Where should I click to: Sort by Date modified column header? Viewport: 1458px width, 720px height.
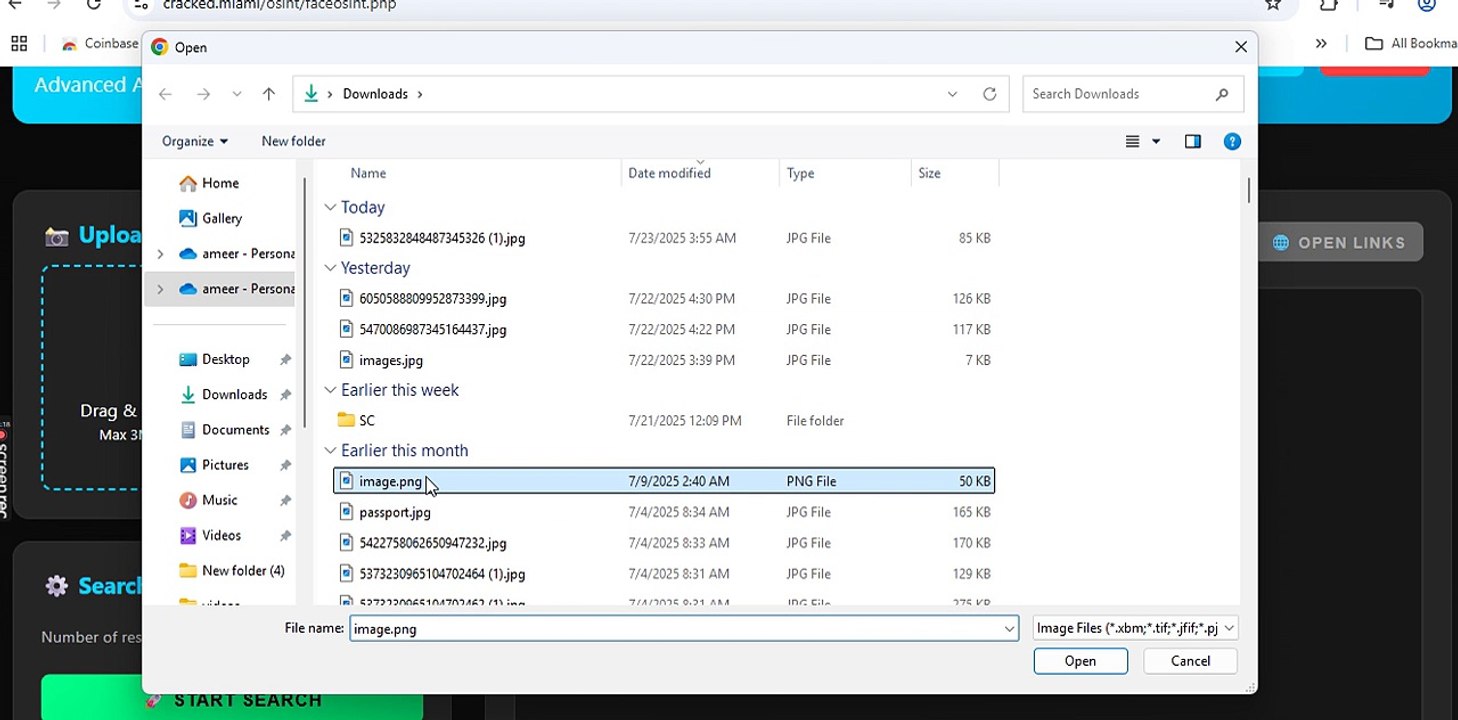tap(669, 174)
